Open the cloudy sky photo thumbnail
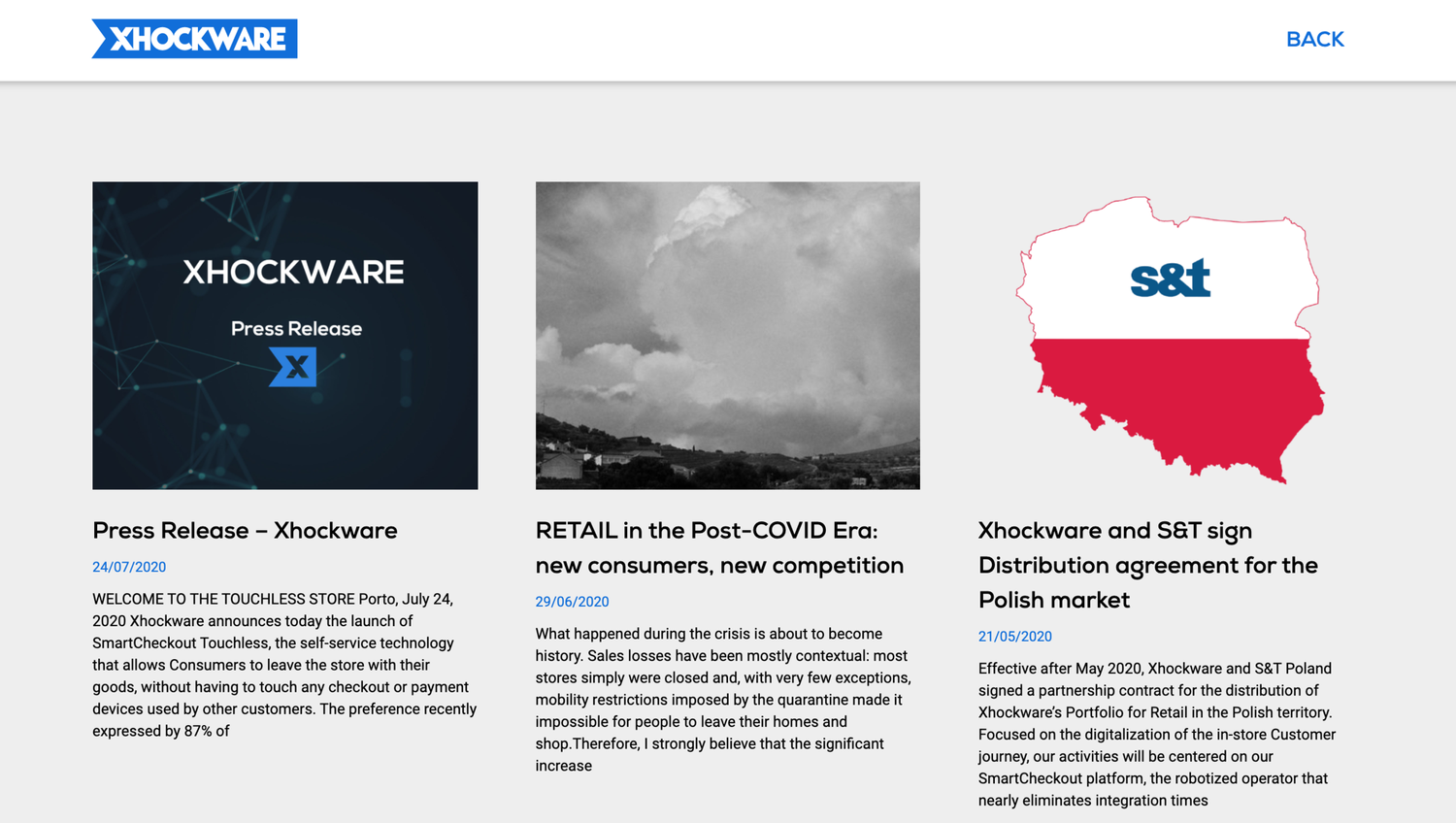The width and height of the screenshot is (1456, 823). 727,320
